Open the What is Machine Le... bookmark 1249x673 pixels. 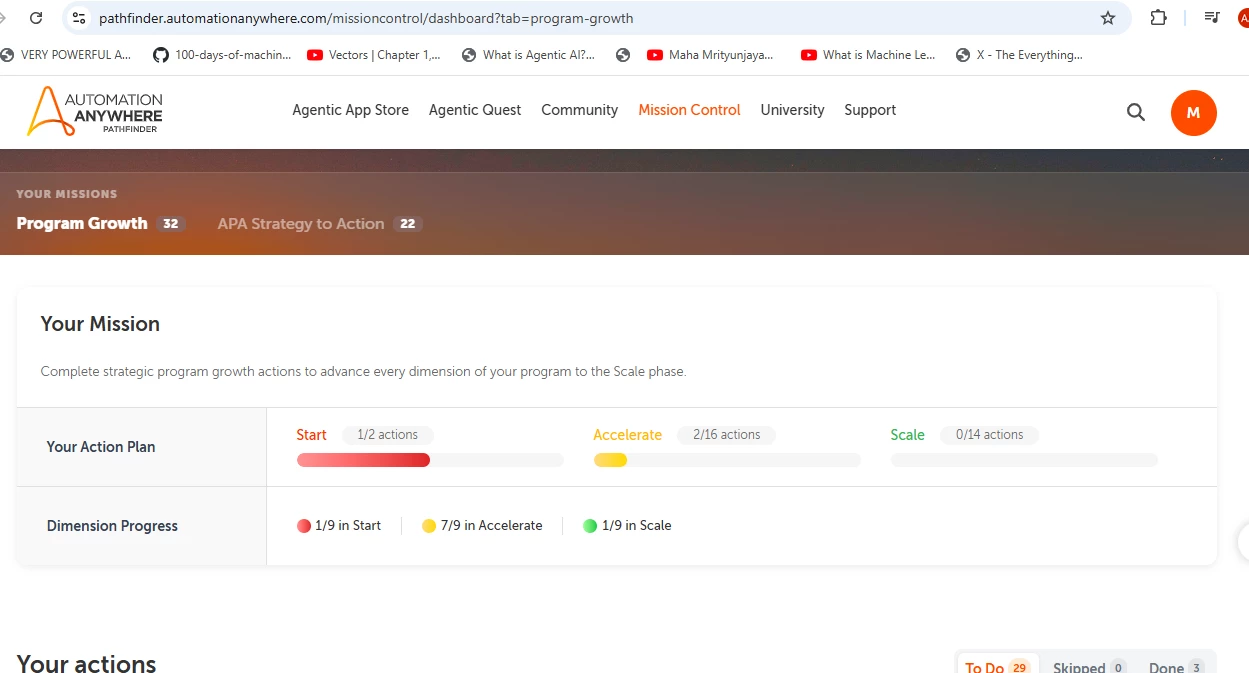pos(868,55)
